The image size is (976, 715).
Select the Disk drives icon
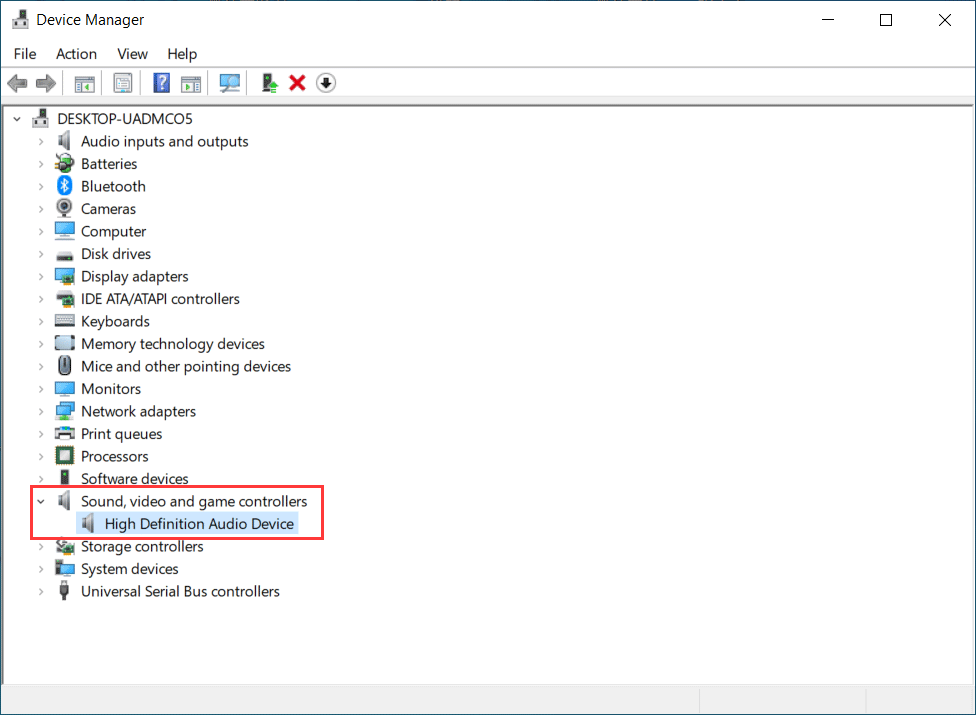65,255
